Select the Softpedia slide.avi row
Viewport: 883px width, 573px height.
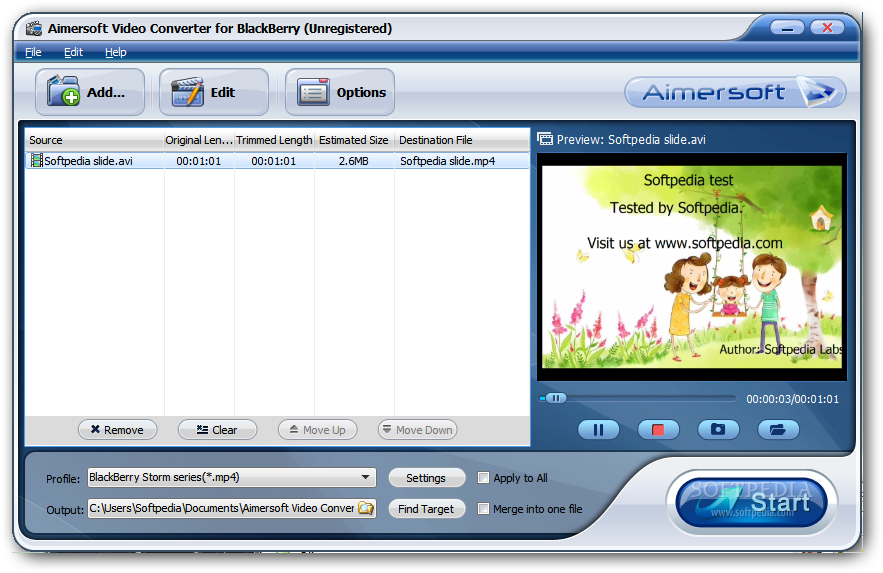pyautogui.click(x=277, y=161)
